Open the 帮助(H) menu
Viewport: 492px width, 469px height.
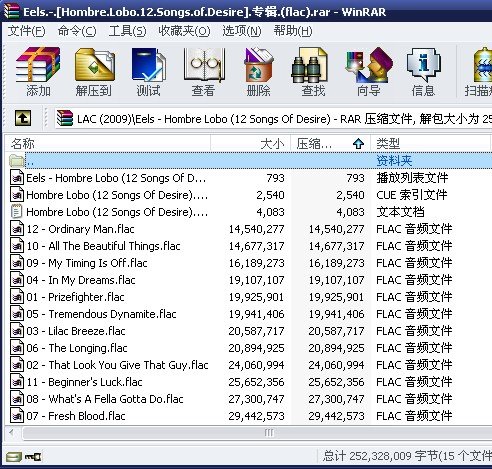point(293,31)
